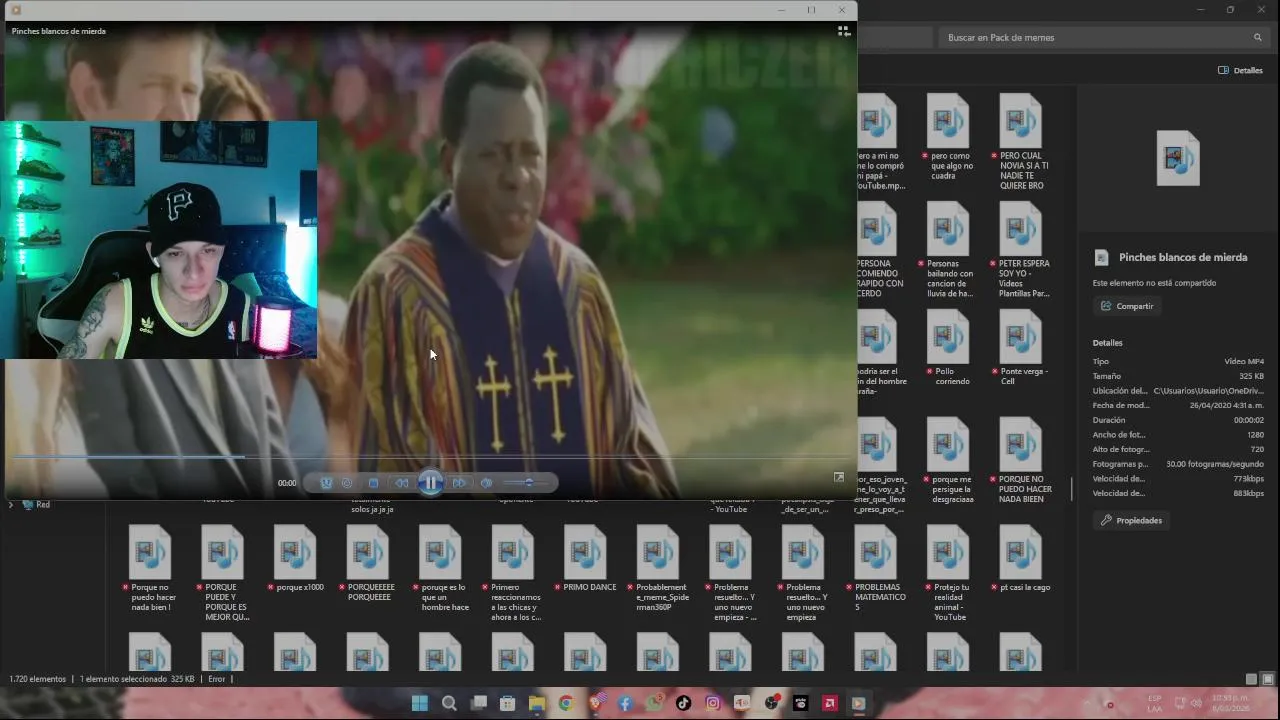Select the 'porque x1000' file

[295, 558]
